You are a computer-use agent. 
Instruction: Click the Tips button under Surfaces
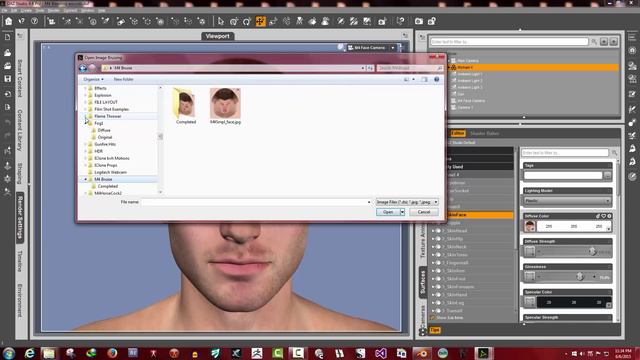click(435, 330)
